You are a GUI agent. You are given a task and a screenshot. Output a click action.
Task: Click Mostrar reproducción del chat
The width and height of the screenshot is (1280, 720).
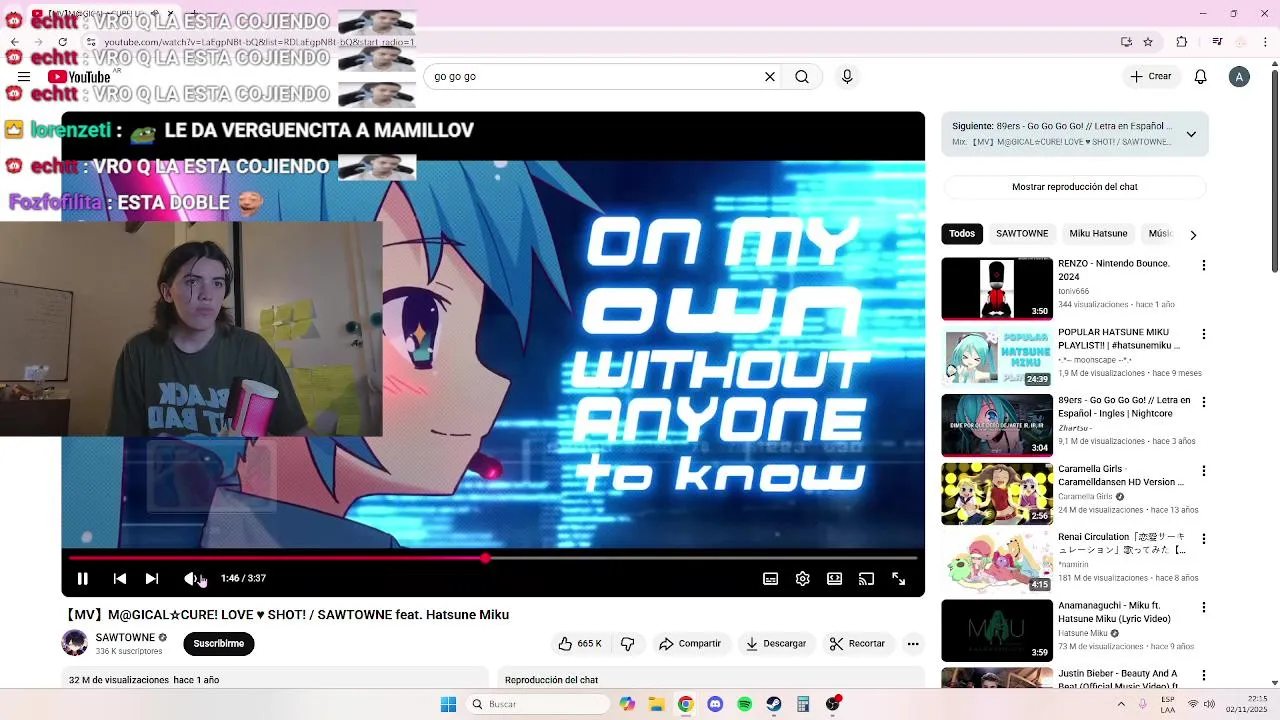pos(1074,186)
